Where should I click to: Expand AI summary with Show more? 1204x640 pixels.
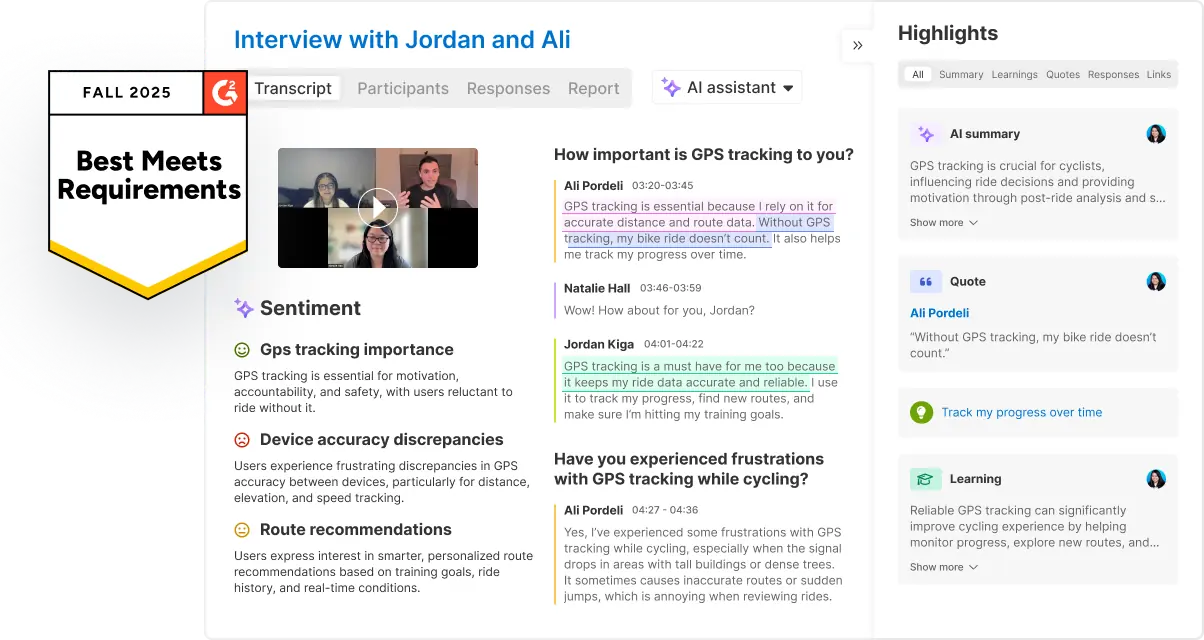tap(943, 223)
